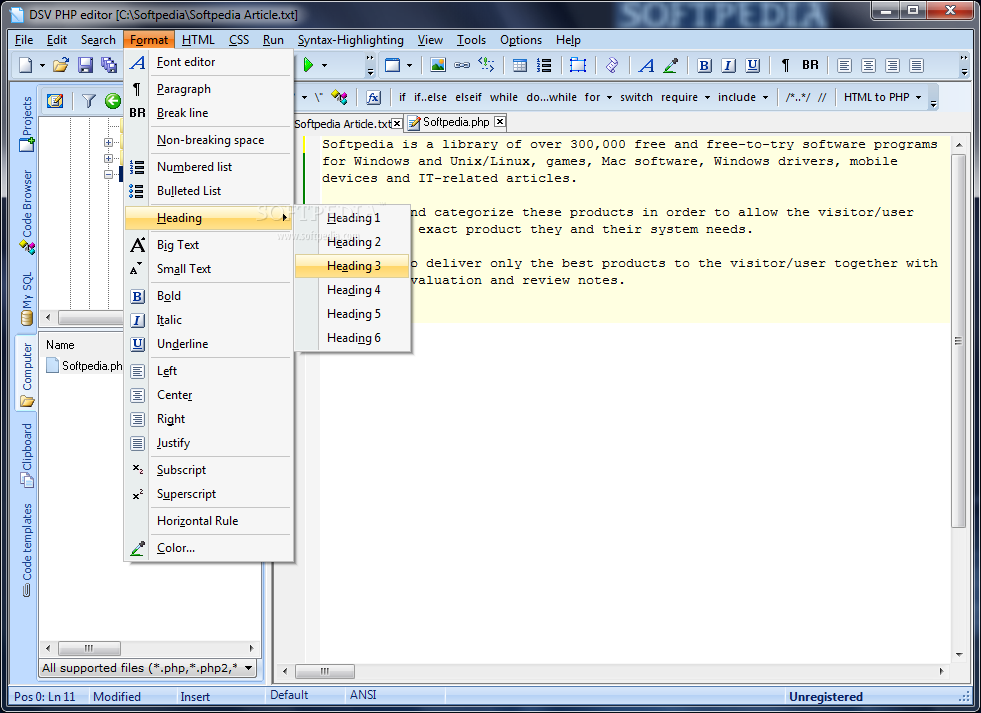
Task: Collapse the tree node with minus box
Action: [108, 174]
